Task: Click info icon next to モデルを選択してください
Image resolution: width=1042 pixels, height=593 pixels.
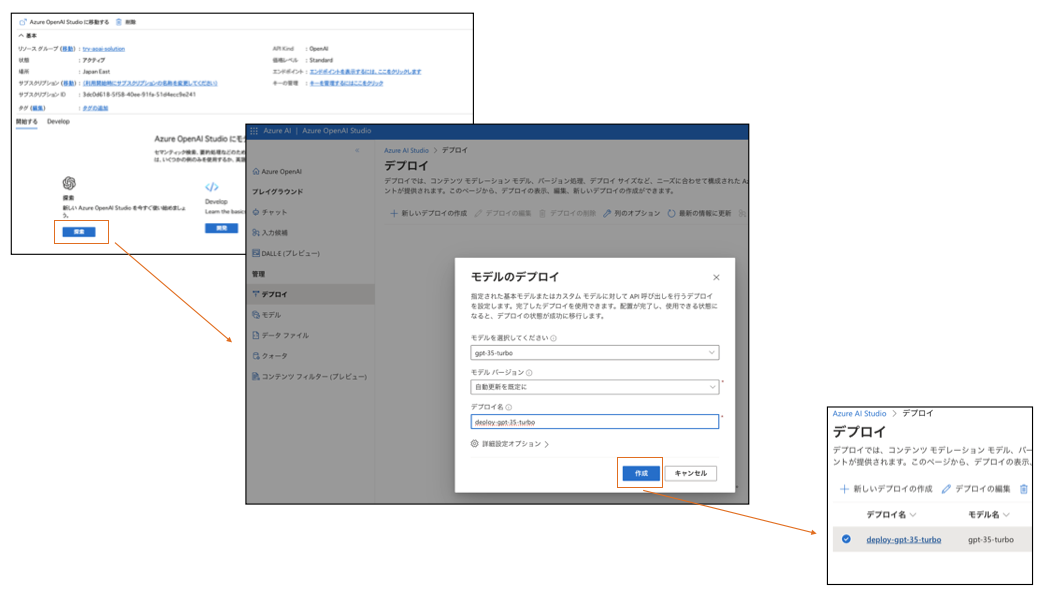Action: (x=554, y=338)
